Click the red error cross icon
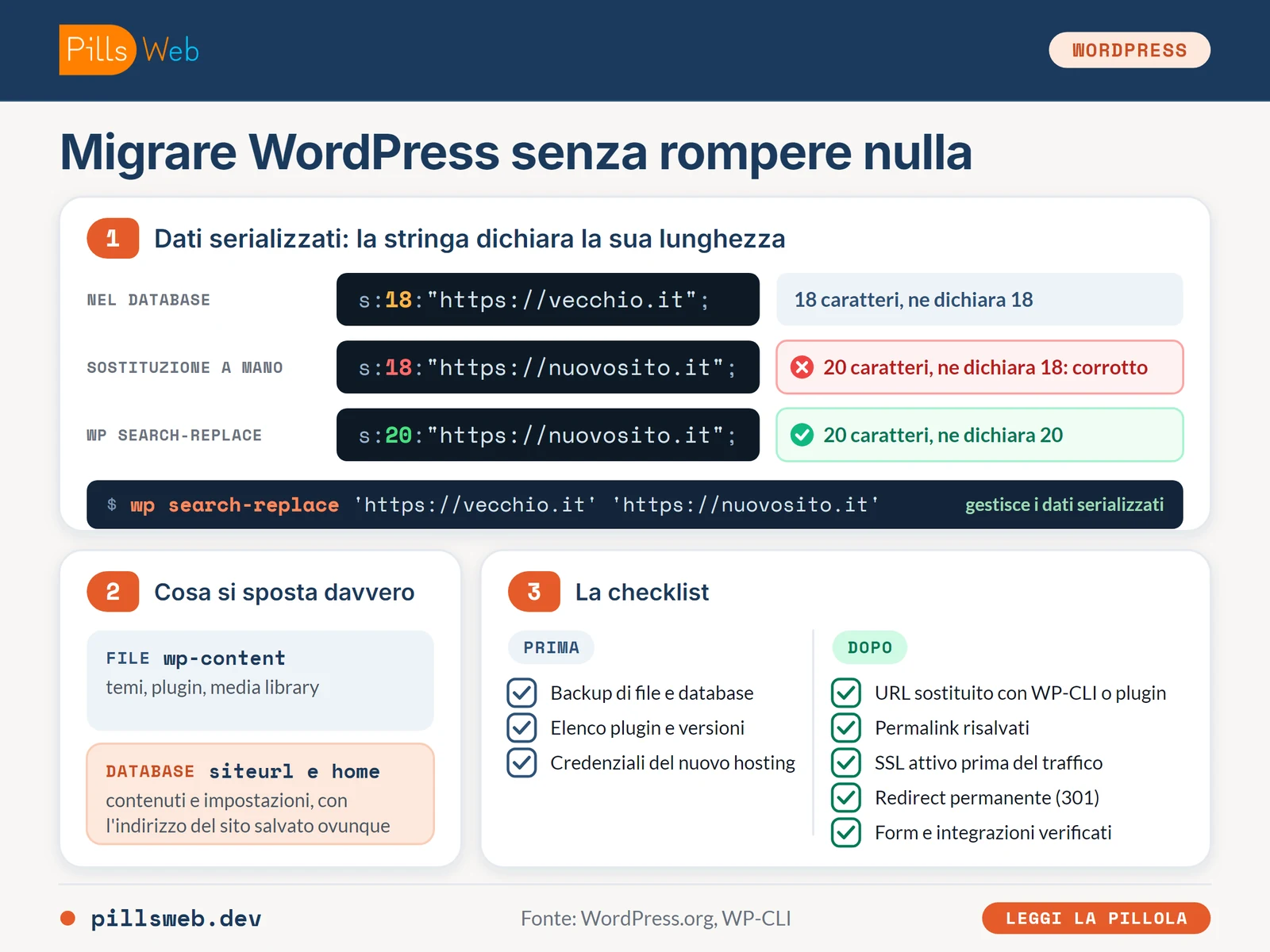This screenshot has width=1270, height=952. 802,367
